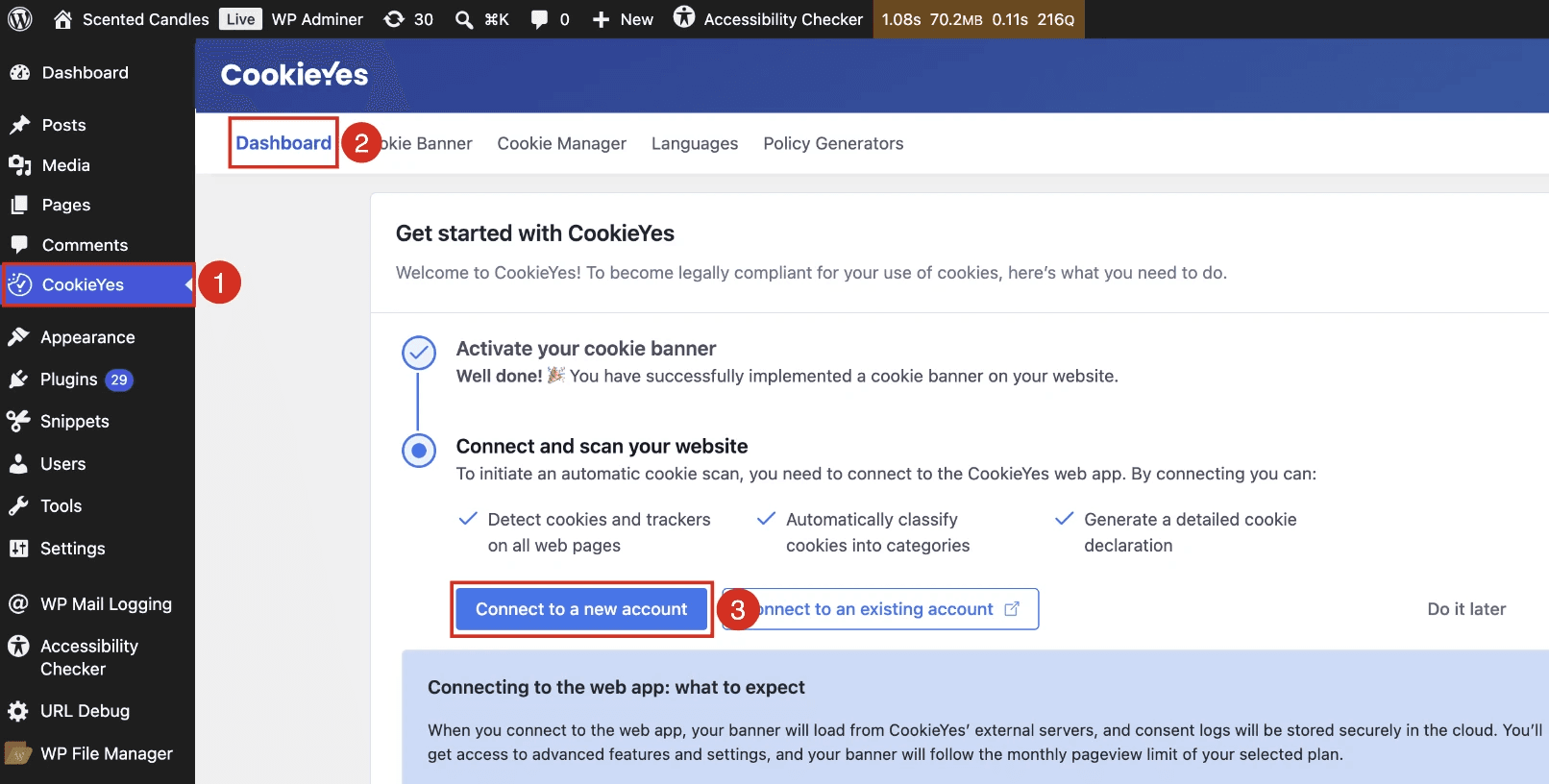Image resolution: width=1549 pixels, height=784 pixels.
Task: Open the Policy Generators tab
Action: [x=833, y=143]
